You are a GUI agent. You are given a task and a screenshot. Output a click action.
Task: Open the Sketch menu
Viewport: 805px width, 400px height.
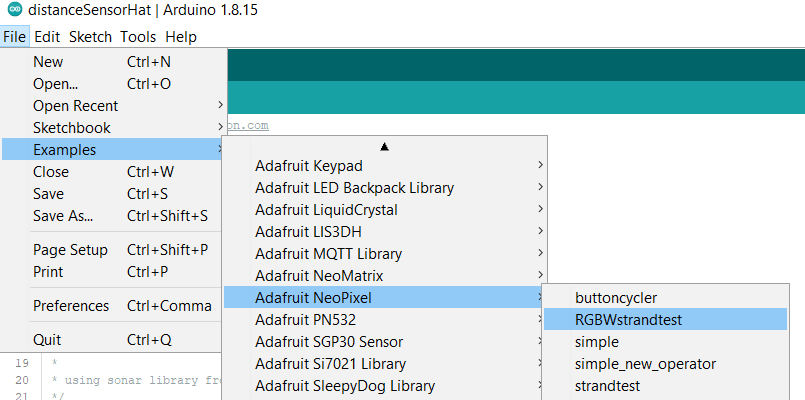click(90, 37)
